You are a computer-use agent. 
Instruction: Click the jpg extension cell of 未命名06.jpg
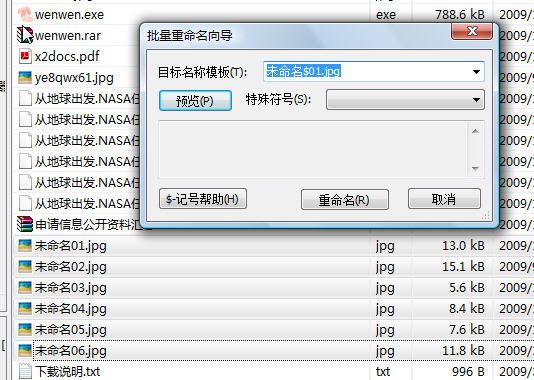[385, 352]
